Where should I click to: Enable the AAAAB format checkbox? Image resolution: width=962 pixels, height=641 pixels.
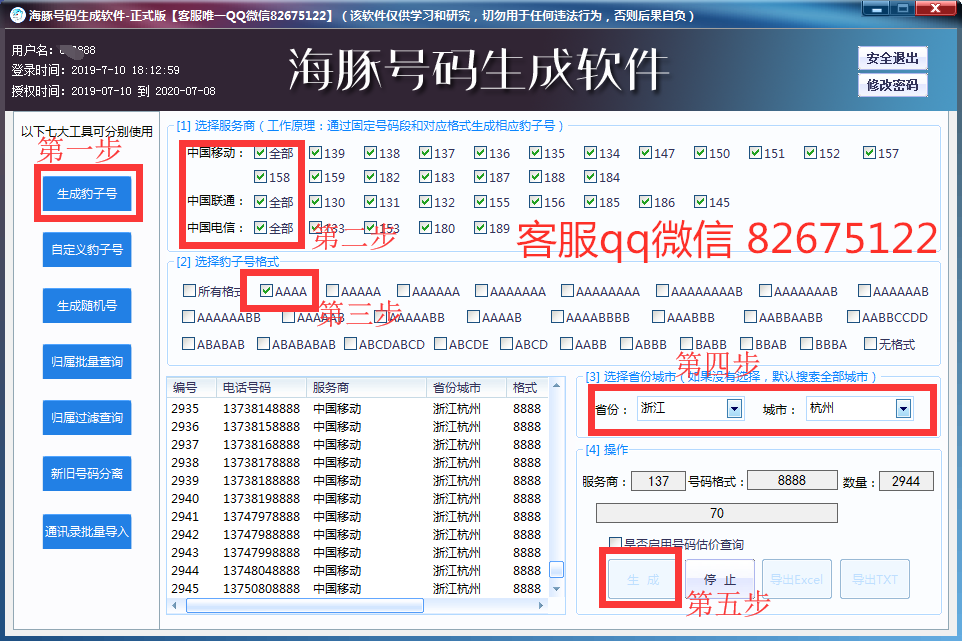click(x=474, y=317)
